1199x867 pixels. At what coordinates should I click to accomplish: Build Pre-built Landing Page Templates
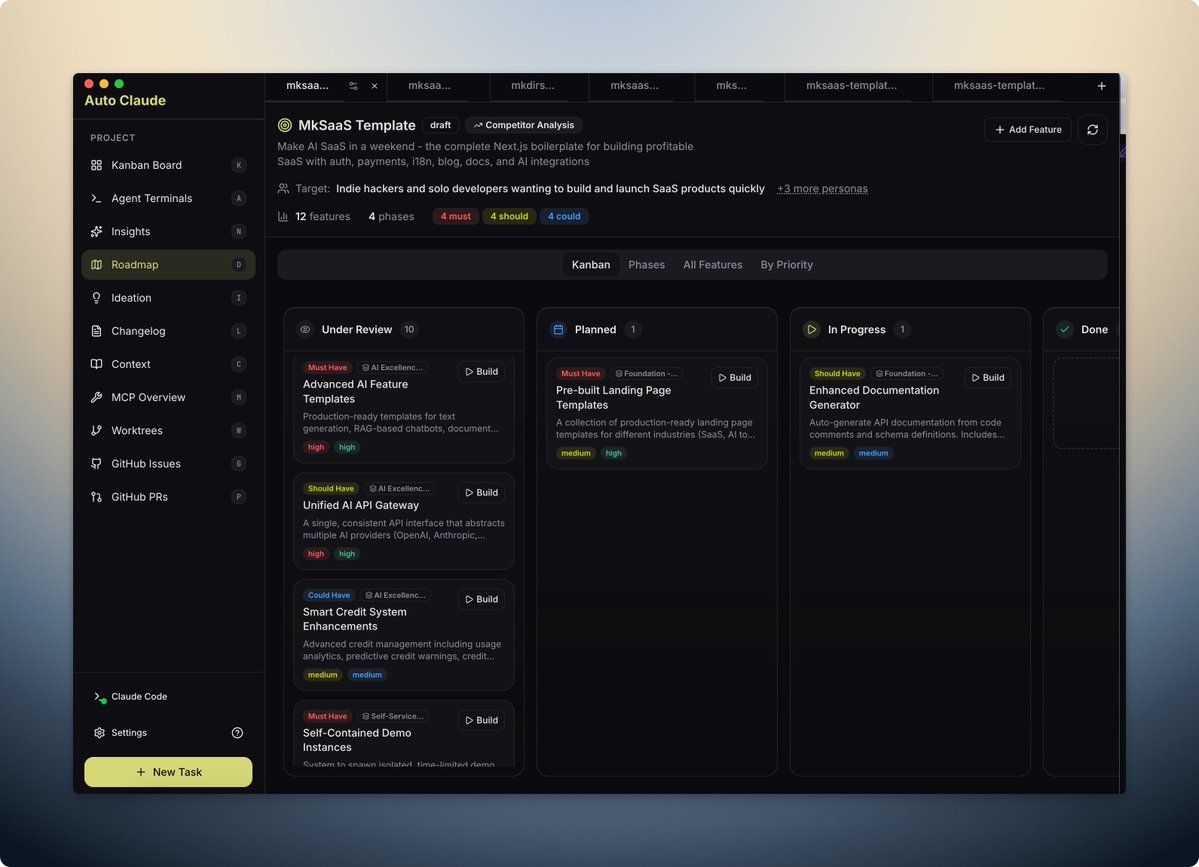point(735,378)
